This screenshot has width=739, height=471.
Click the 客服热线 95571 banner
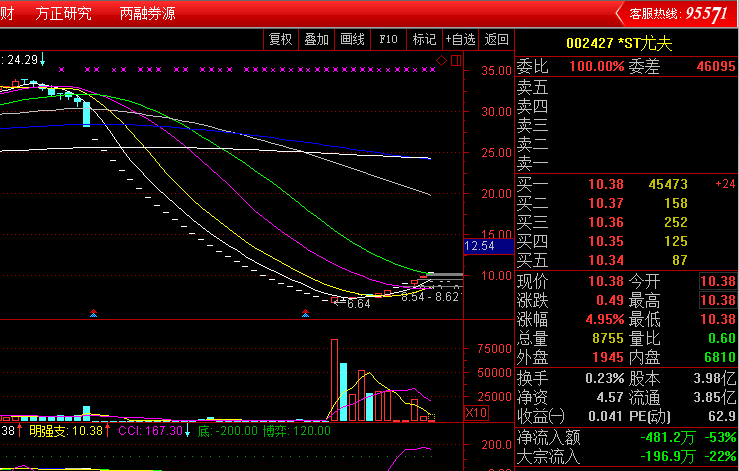tap(678, 14)
